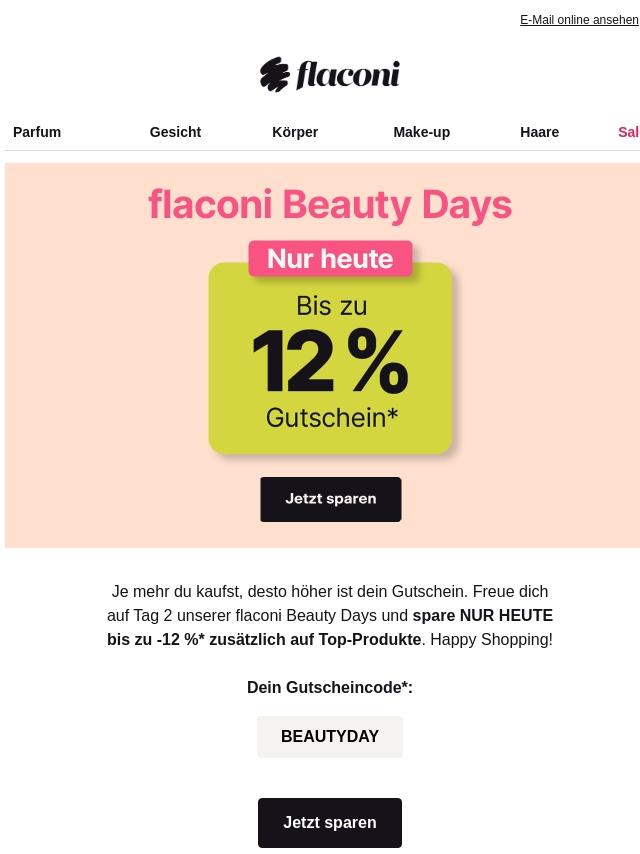This screenshot has height=854, width=640.
Task: Click the large 12 % text
Action: [330, 361]
